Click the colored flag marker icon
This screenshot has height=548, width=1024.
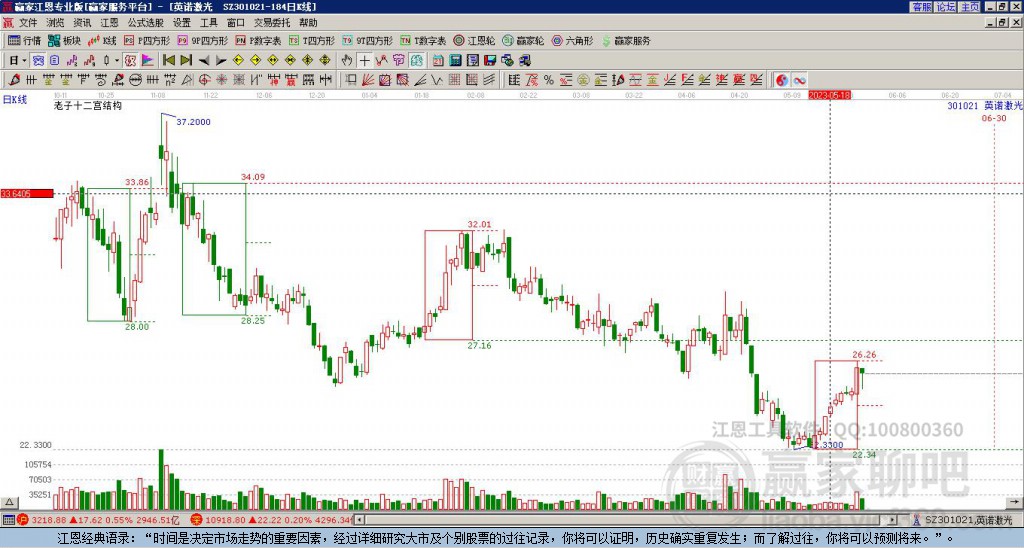click(148, 61)
